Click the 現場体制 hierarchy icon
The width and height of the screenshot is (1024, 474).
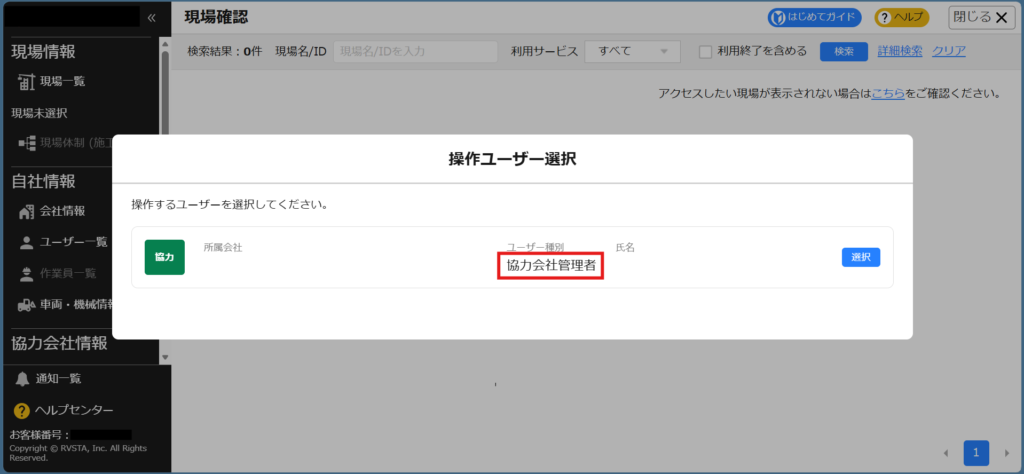click(x=26, y=143)
